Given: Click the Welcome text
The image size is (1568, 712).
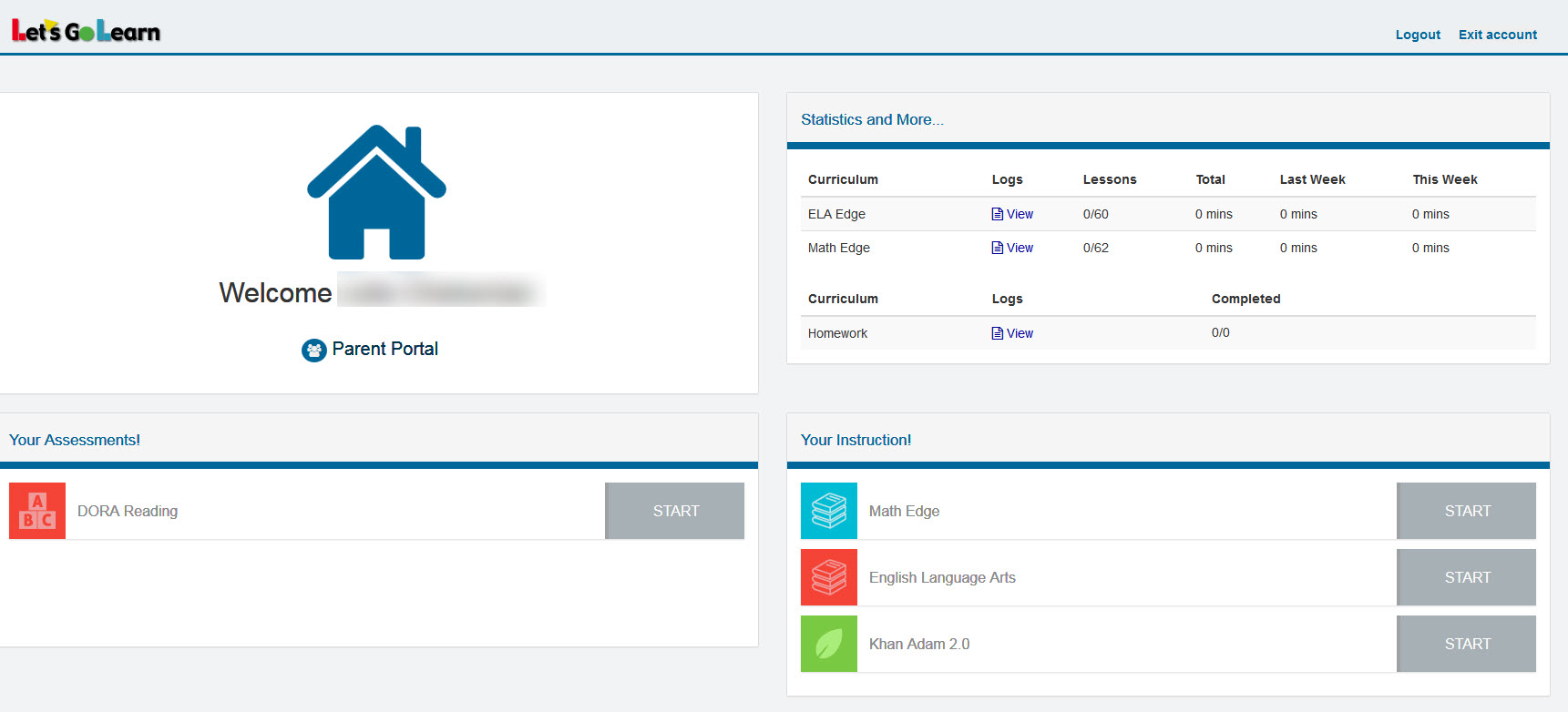Looking at the screenshot, I should click(x=275, y=292).
